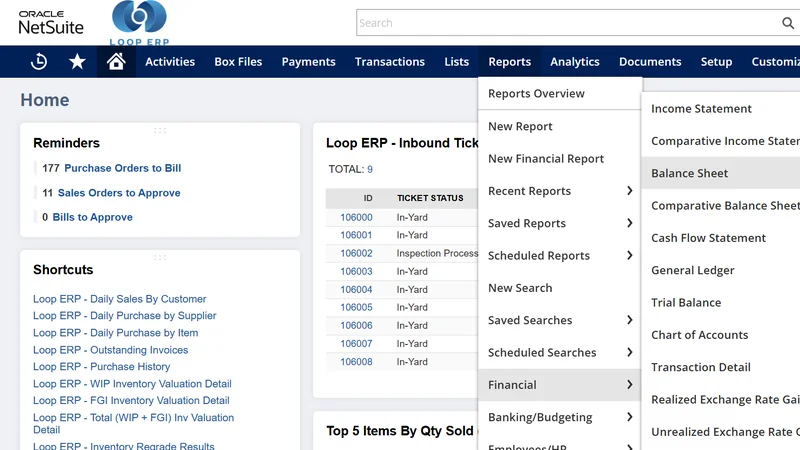Open Total (WIP + FGI) Inv Valuation shortcut
This screenshot has width=800, height=450.
[x=134, y=423]
